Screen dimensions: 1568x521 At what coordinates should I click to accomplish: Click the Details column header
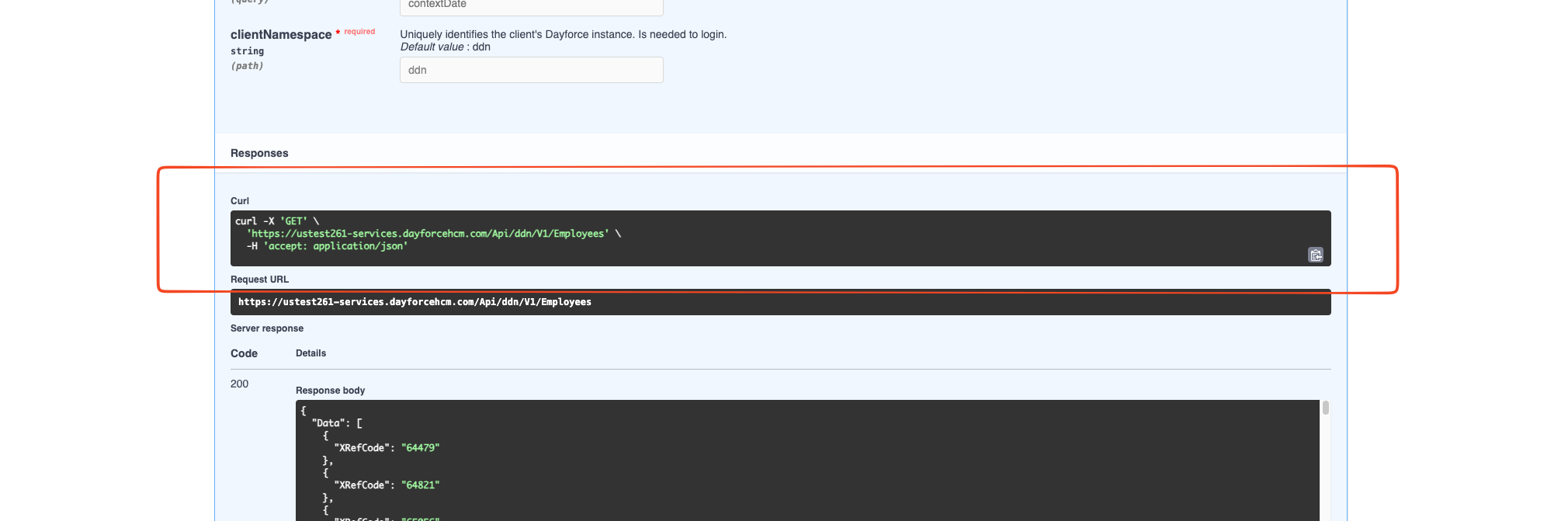(x=310, y=353)
